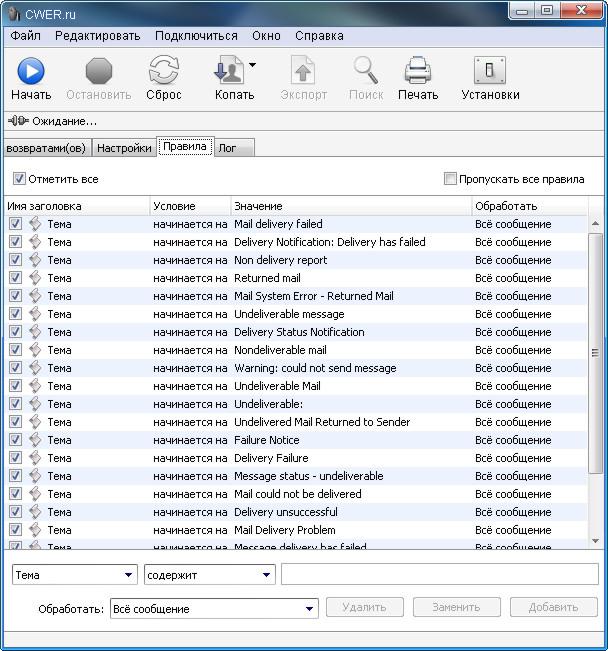Open the Файл menu
Screen dimensions: 608x651
click(25, 35)
